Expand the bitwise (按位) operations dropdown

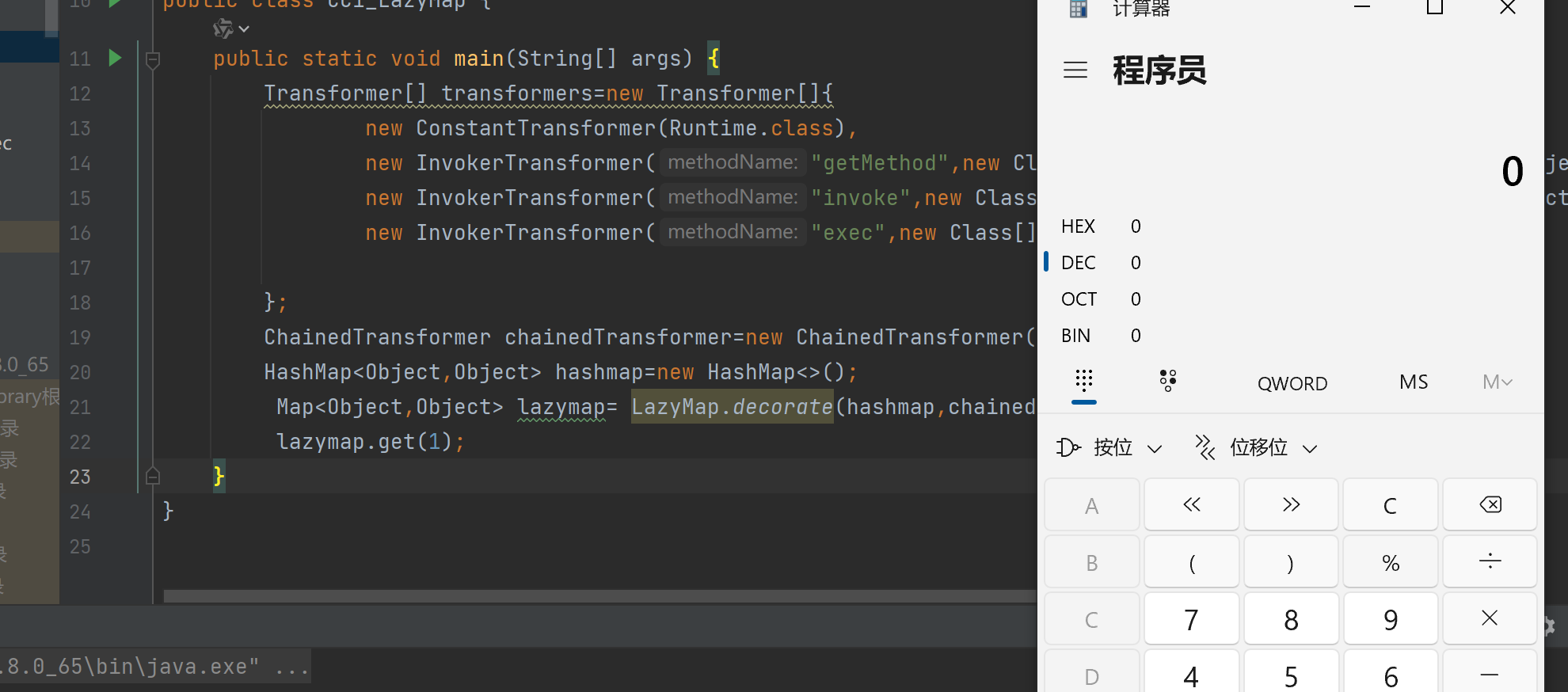(x=1109, y=448)
